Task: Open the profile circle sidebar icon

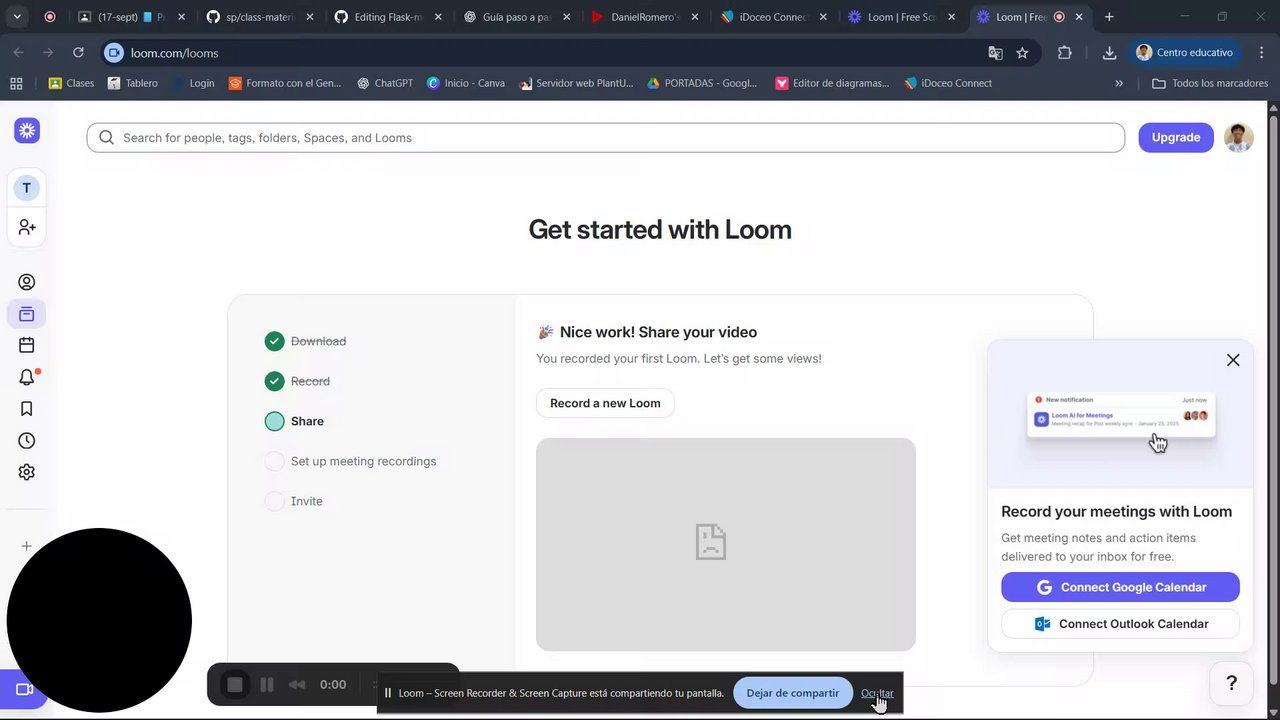Action: 27,282
